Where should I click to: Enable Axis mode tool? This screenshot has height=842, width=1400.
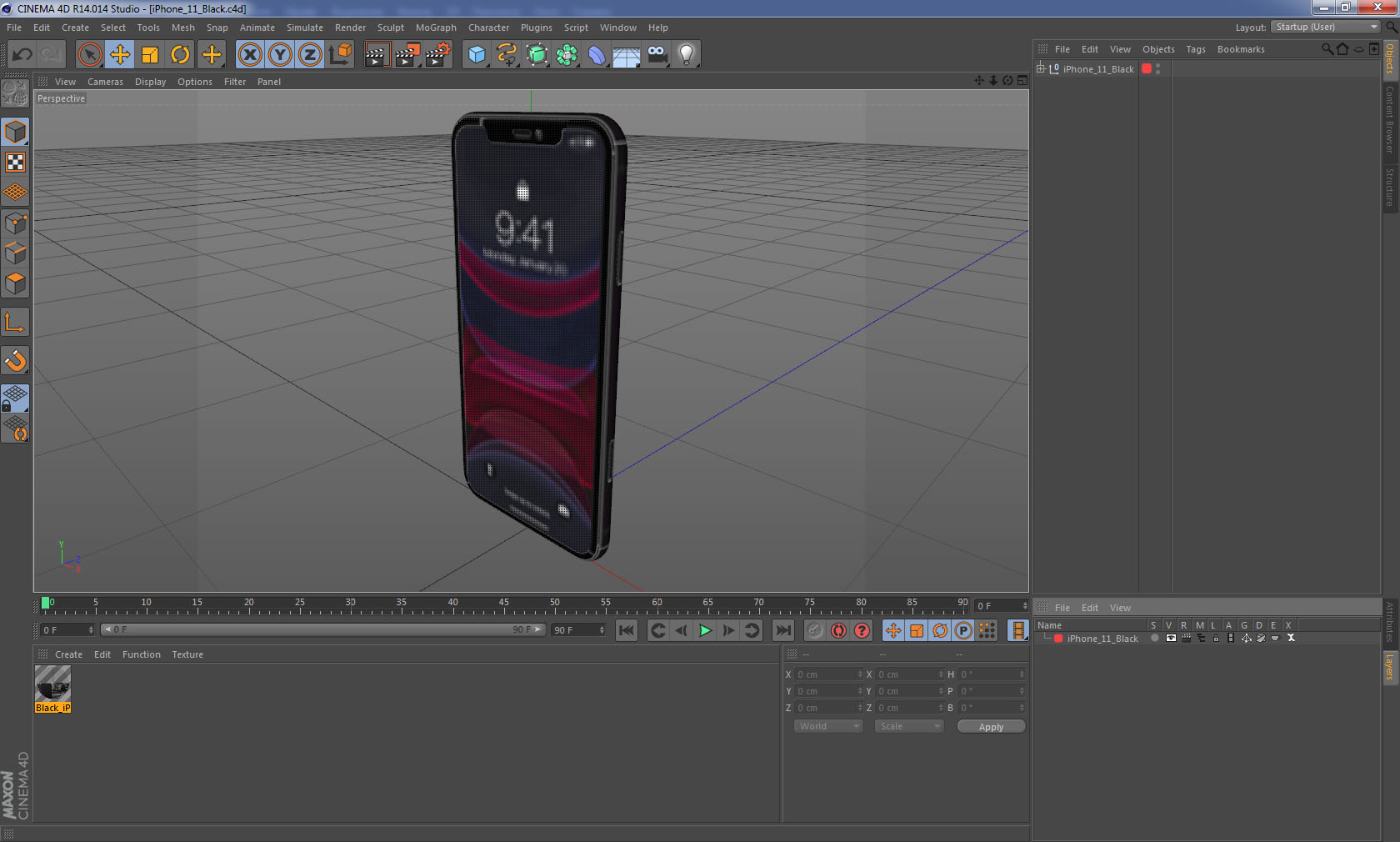coord(15,322)
